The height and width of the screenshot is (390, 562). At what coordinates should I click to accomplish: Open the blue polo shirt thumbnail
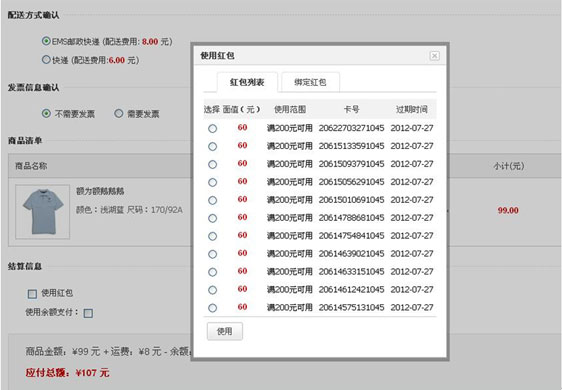point(43,211)
